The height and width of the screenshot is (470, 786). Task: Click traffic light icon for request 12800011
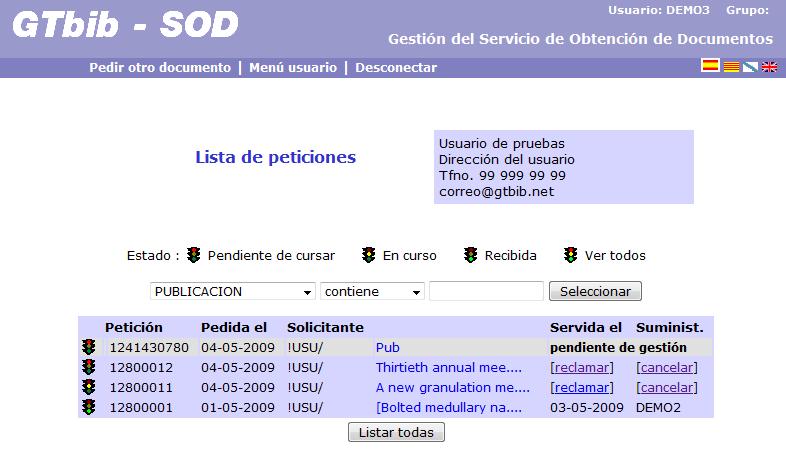(x=89, y=387)
